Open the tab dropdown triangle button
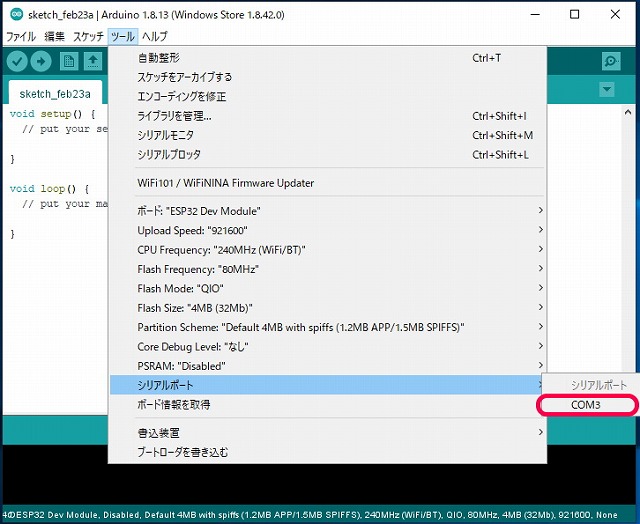This screenshot has height=524, width=640. click(607, 89)
